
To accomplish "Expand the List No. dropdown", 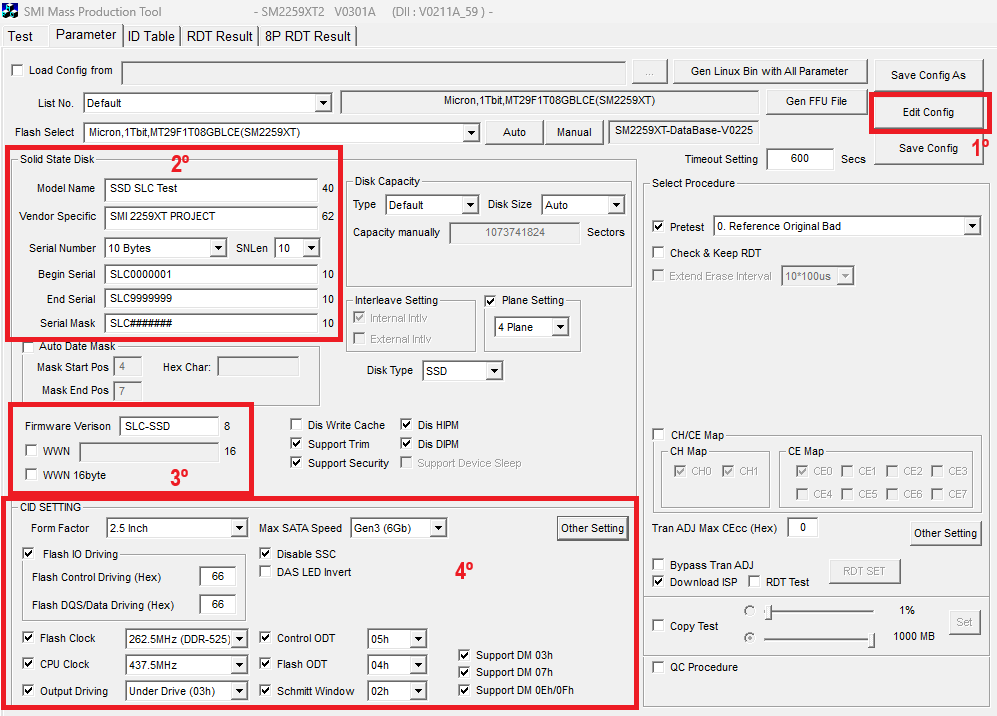I will (x=324, y=103).
